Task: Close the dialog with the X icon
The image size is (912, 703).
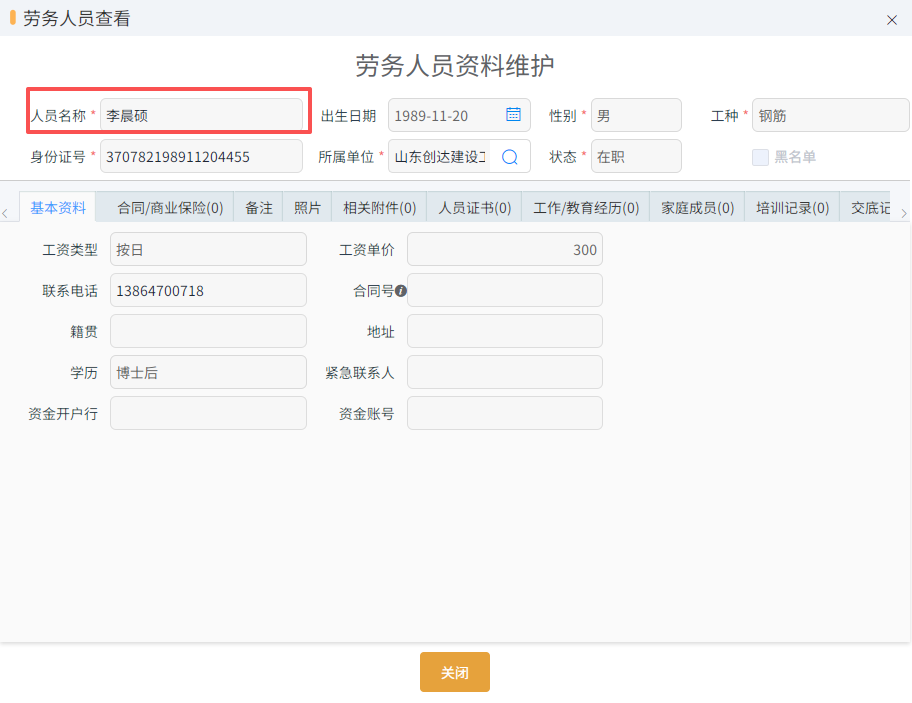Action: coord(892,20)
